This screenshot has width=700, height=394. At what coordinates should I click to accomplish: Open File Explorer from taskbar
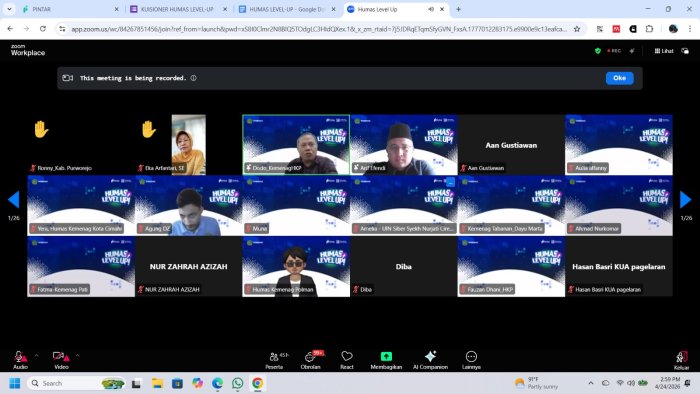(157, 383)
